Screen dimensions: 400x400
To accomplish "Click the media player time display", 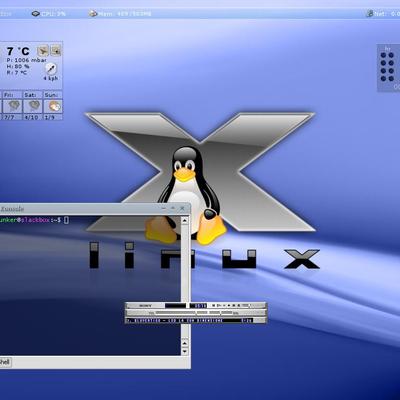I will [199, 305].
